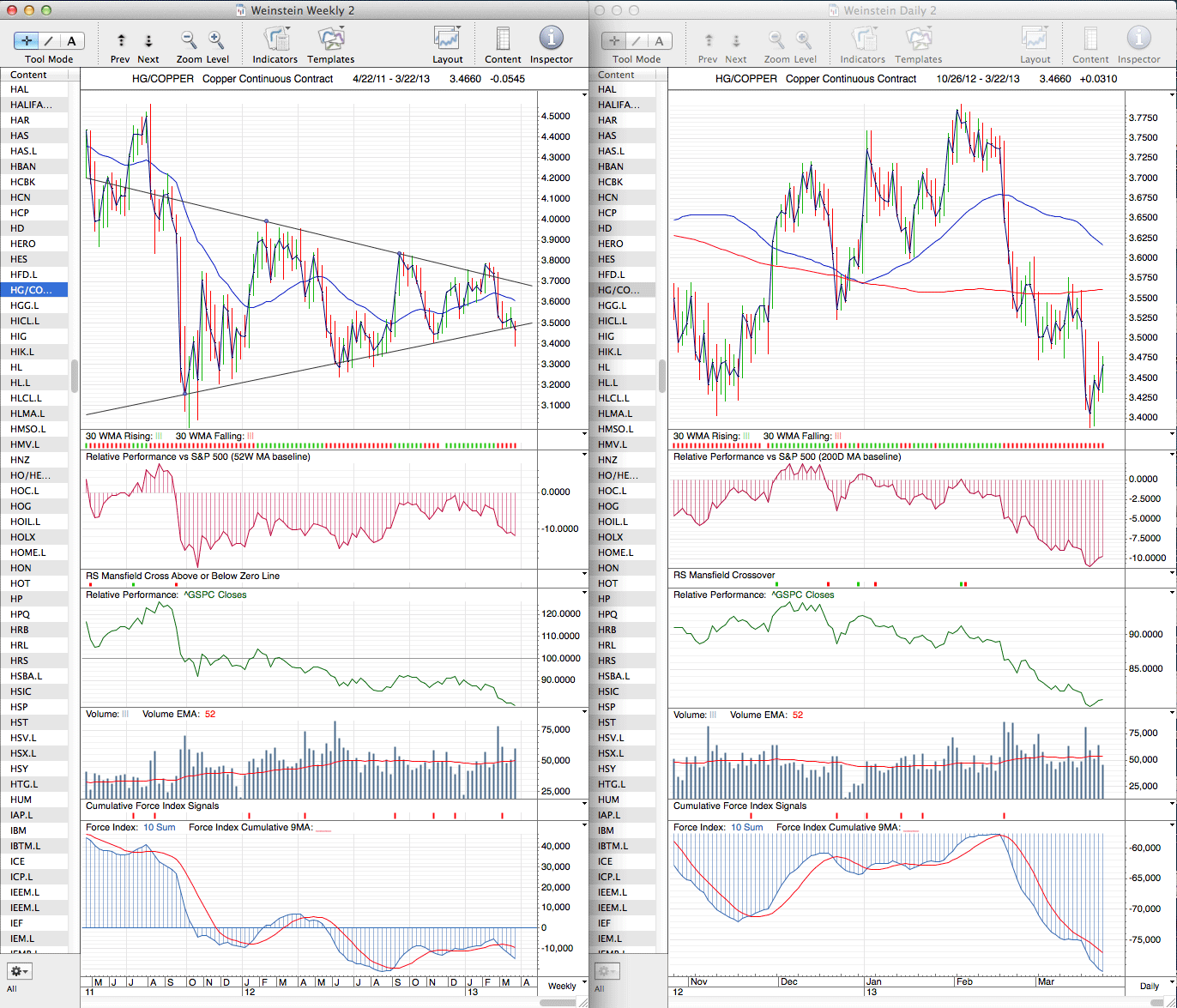The height and width of the screenshot is (1008, 1177).
Task: Click Inspector icon in Weinstein Daily window
Action: 1138,40
